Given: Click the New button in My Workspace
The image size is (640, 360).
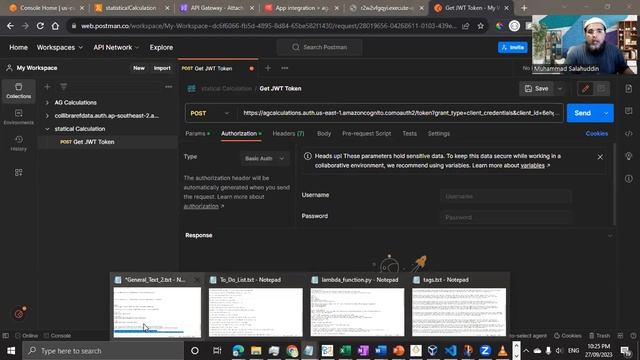Looking at the screenshot, I should click(x=139, y=68).
